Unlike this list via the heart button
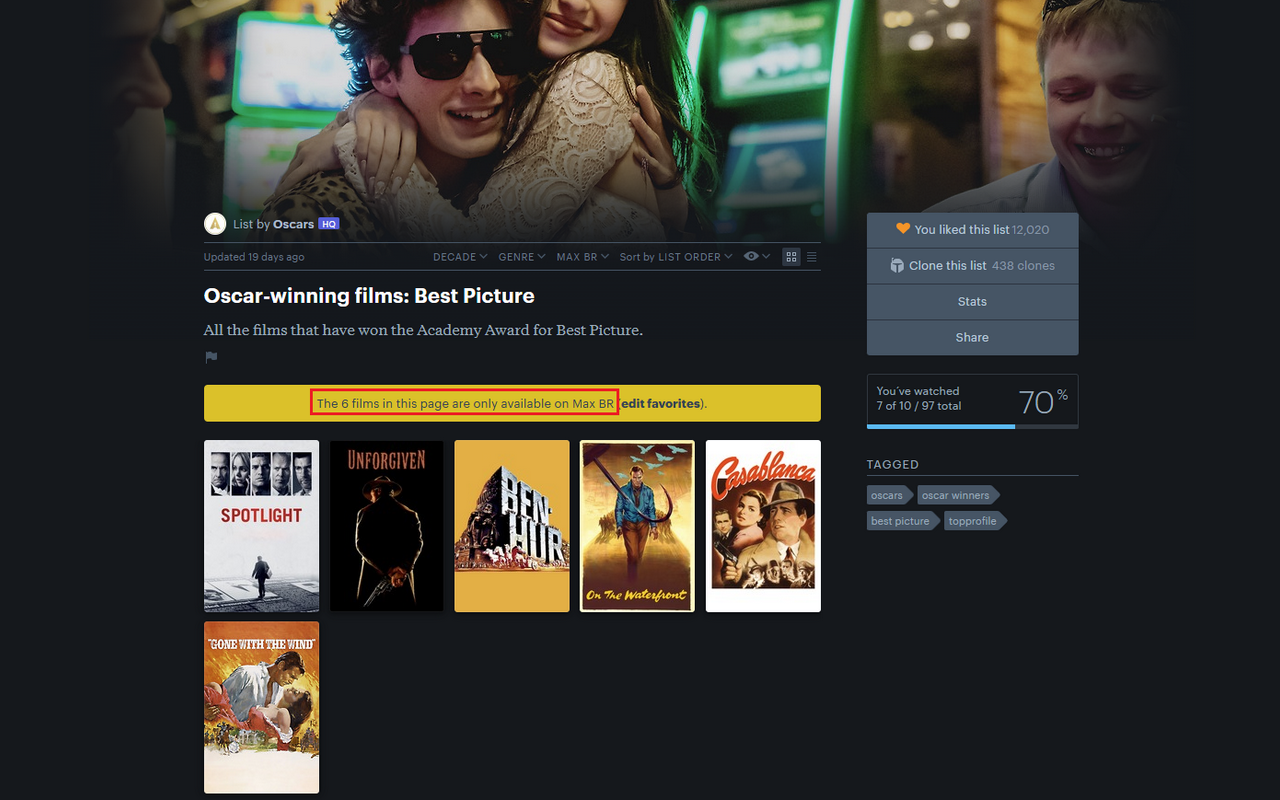 (902, 229)
